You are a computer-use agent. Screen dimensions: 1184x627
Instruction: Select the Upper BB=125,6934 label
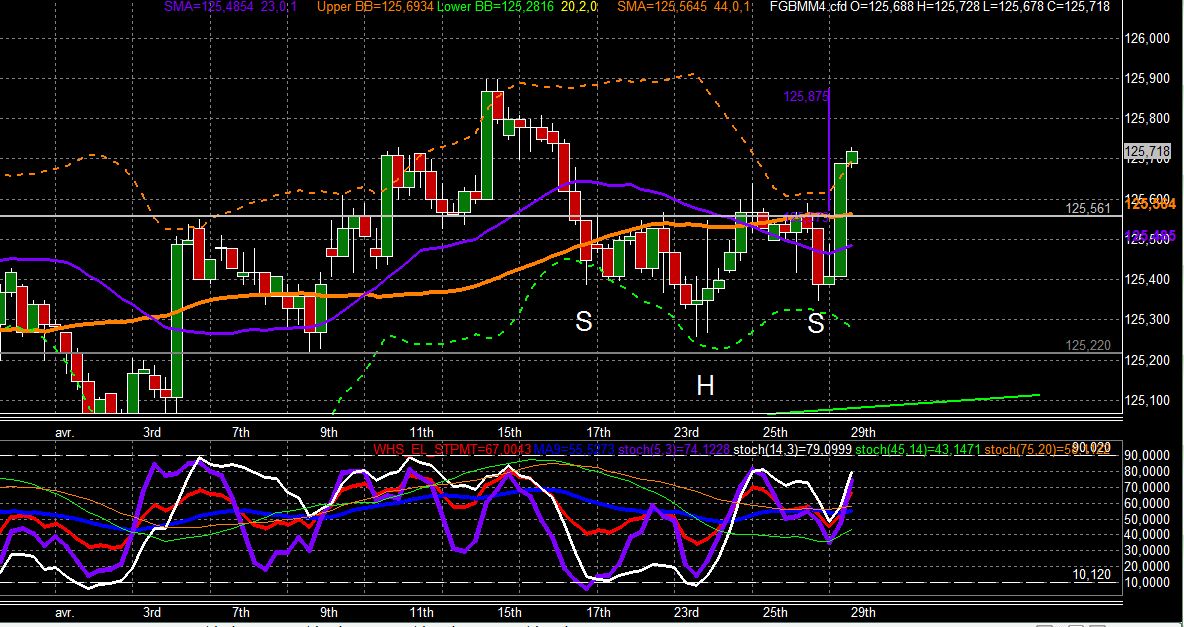375,6
